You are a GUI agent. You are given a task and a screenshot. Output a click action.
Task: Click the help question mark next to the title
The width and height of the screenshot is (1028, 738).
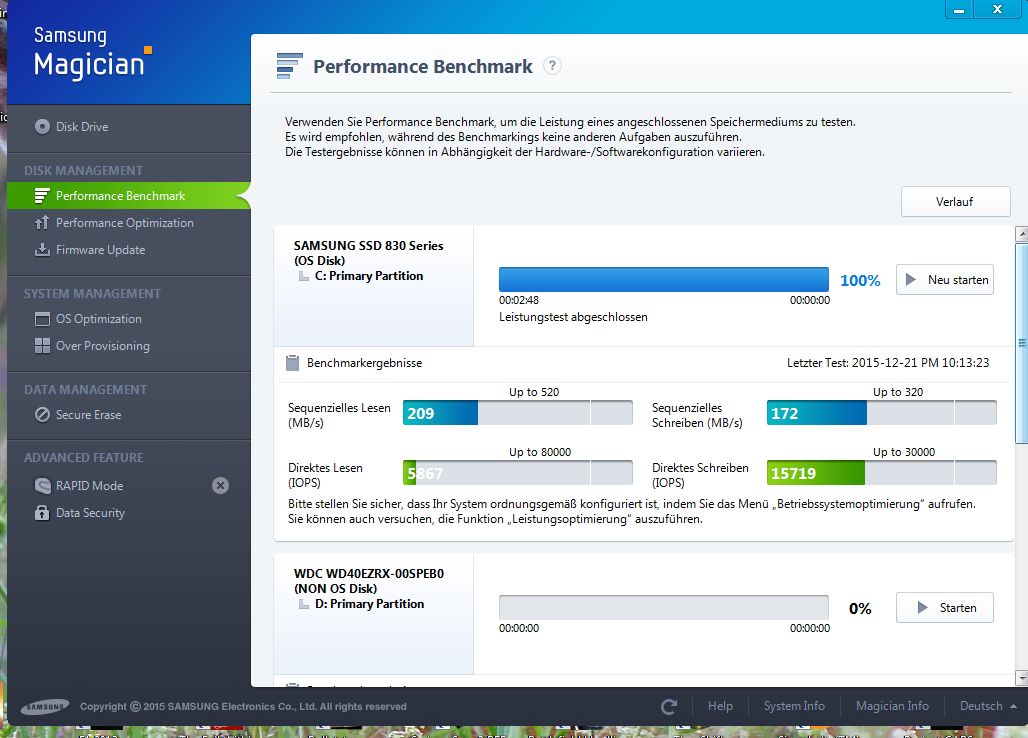pyautogui.click(x=552, y=66)
